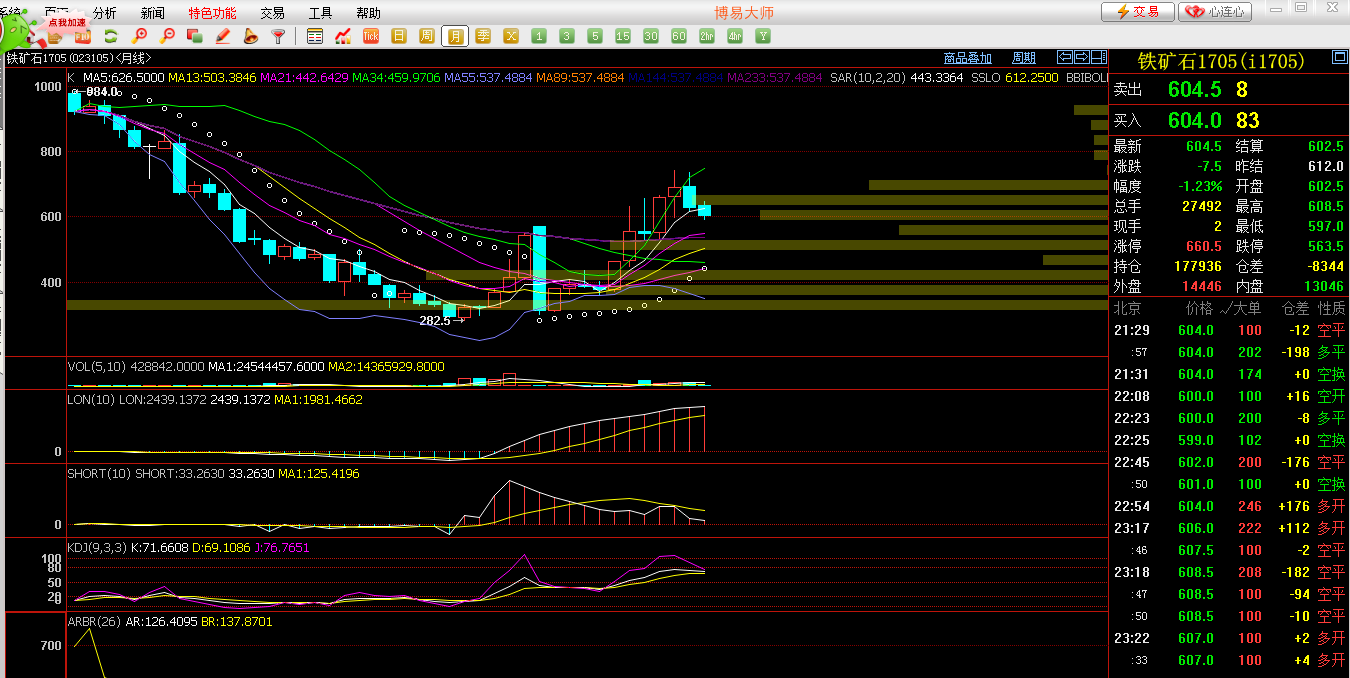Select the 30-minute chart button
Screen dimensions: 1350x678
pos(651,36)
